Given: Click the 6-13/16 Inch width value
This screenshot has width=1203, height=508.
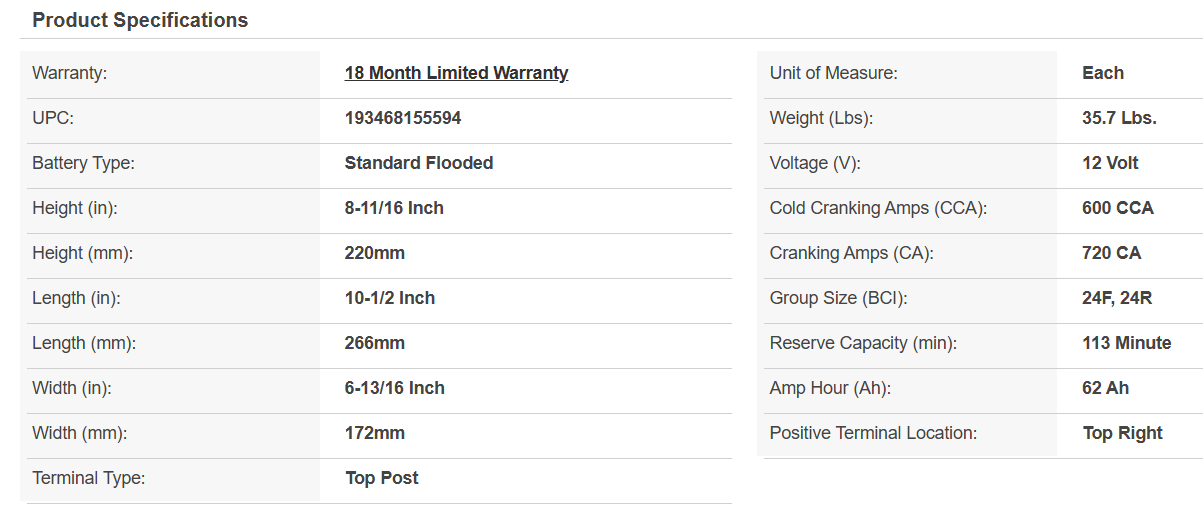Looking at the screenshot, I should coord(395,388).
